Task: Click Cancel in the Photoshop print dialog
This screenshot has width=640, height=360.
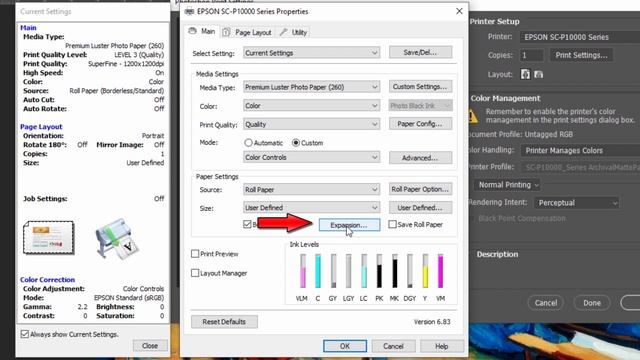Action: coord(546,303)
